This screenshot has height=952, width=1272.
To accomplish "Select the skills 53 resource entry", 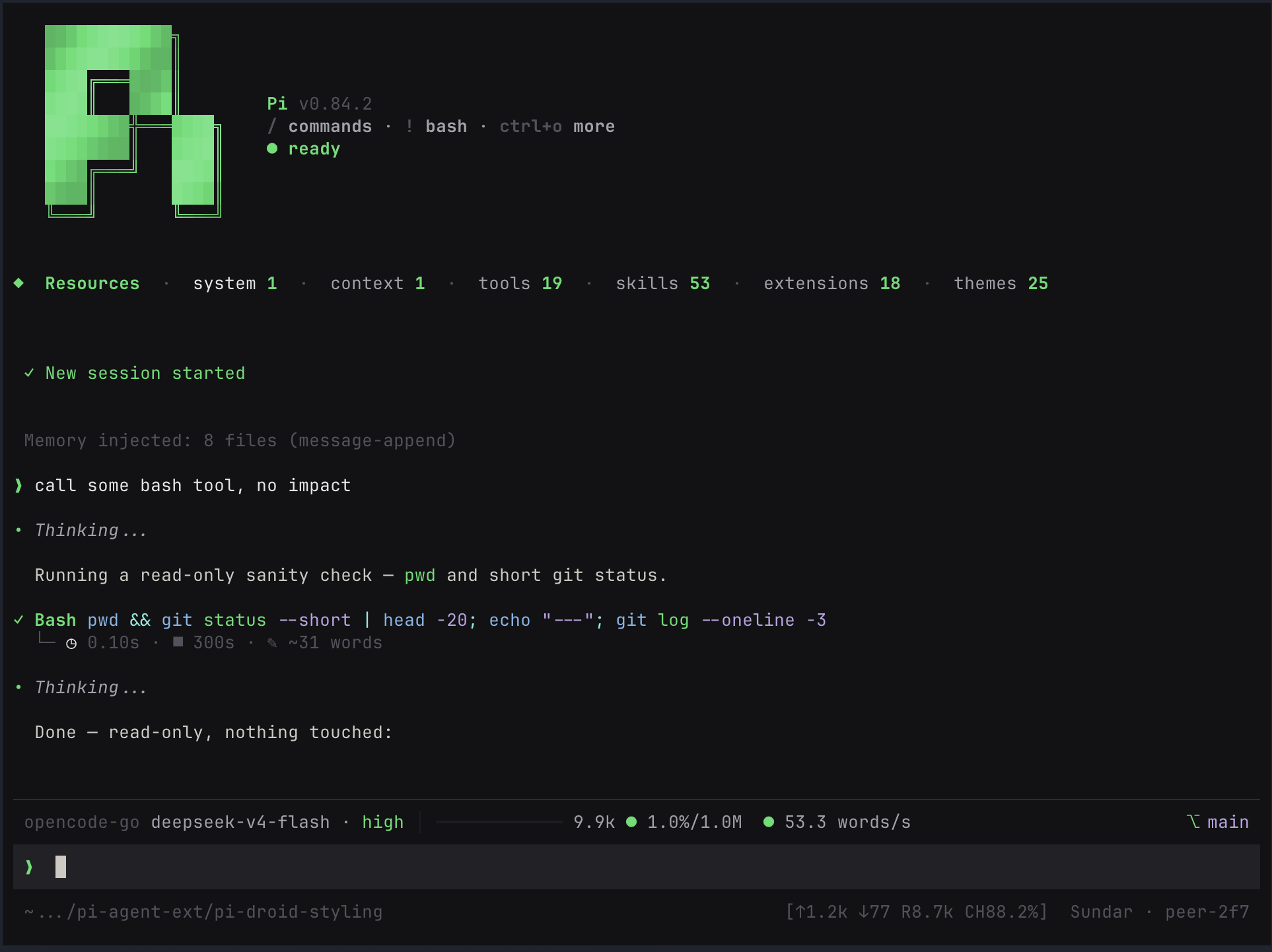I will [x=663, y=284].
